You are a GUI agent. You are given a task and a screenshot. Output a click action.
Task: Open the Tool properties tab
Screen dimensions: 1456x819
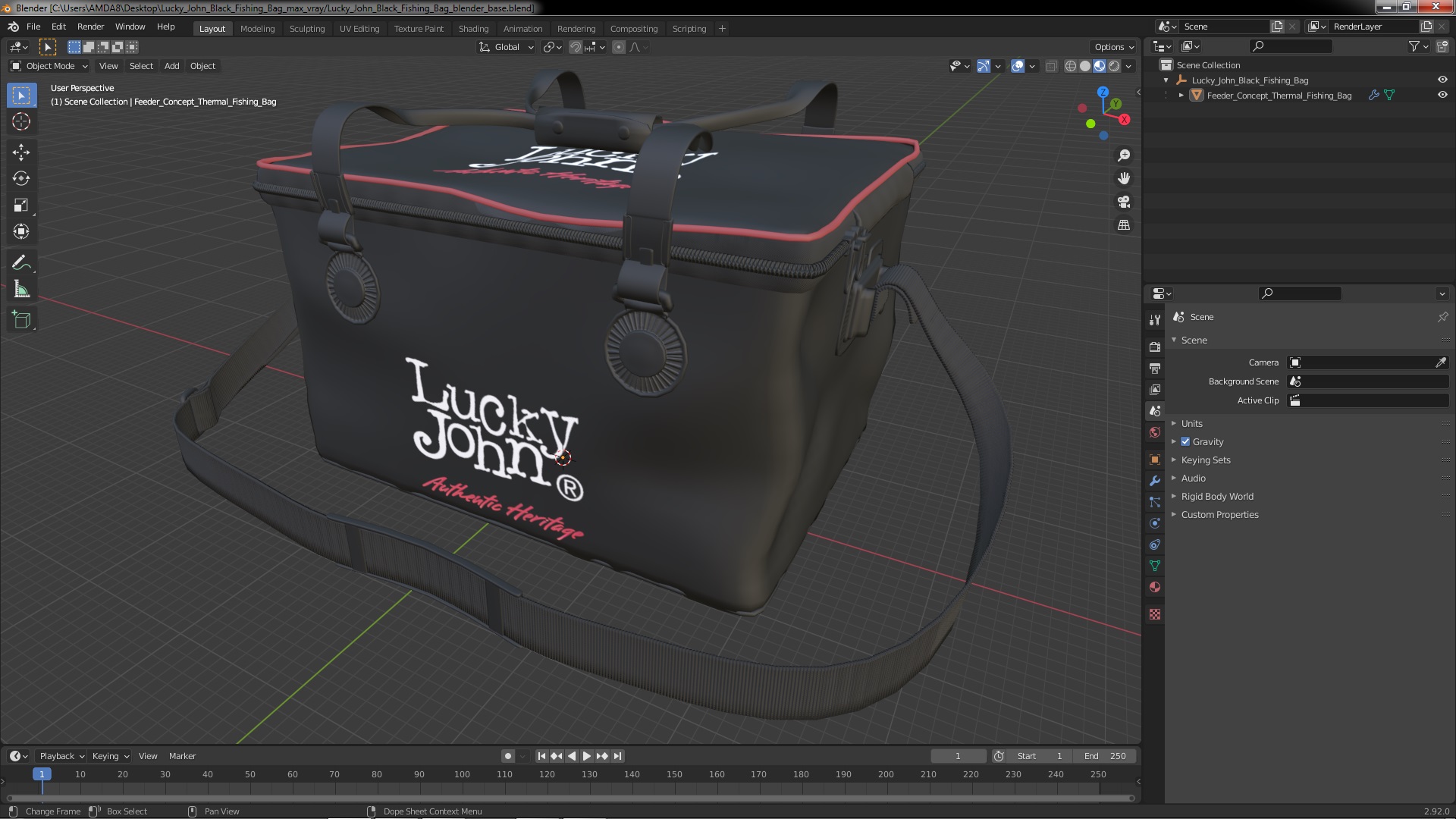pos(1155,320)
